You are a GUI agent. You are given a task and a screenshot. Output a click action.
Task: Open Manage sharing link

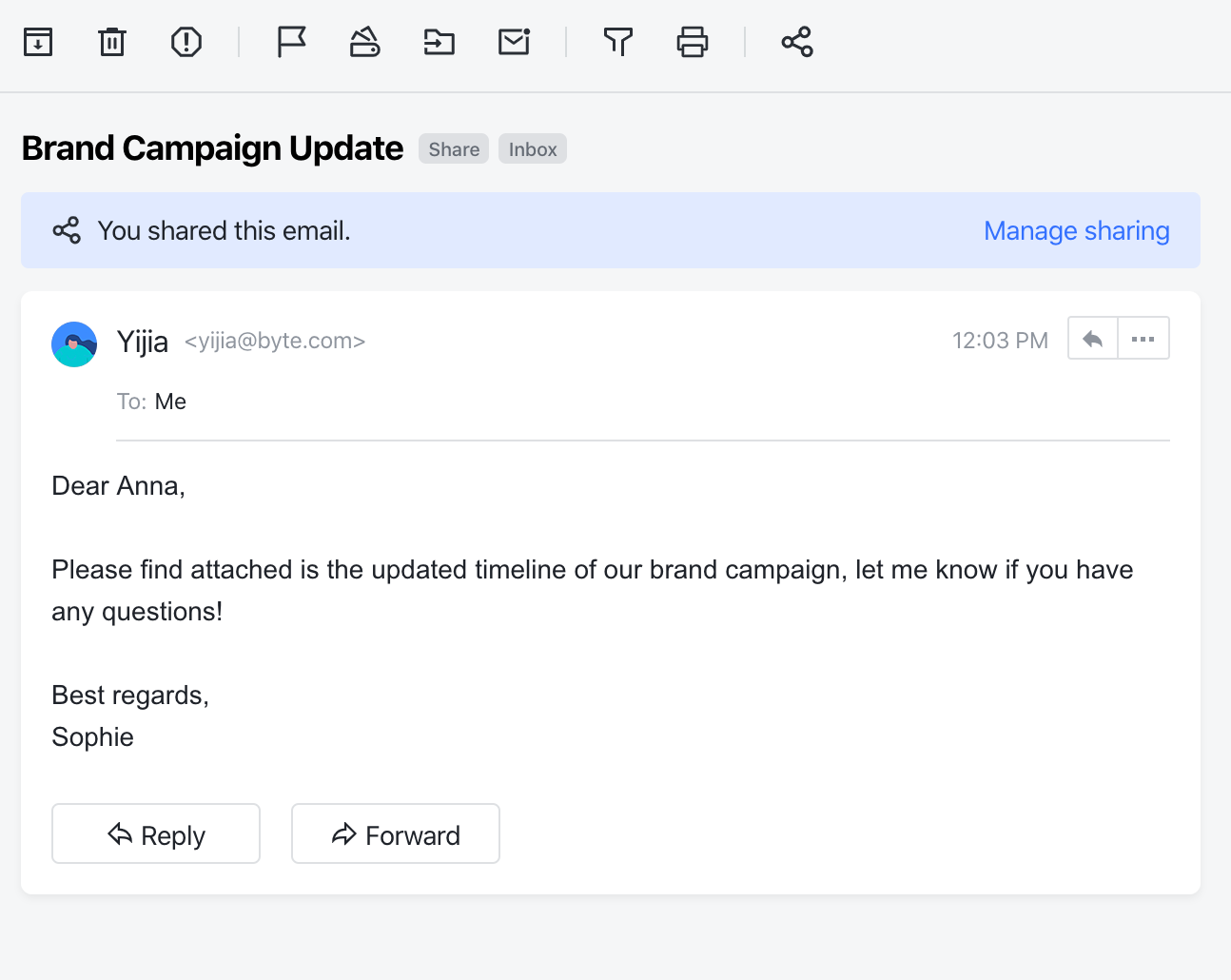click(1076, 231)
